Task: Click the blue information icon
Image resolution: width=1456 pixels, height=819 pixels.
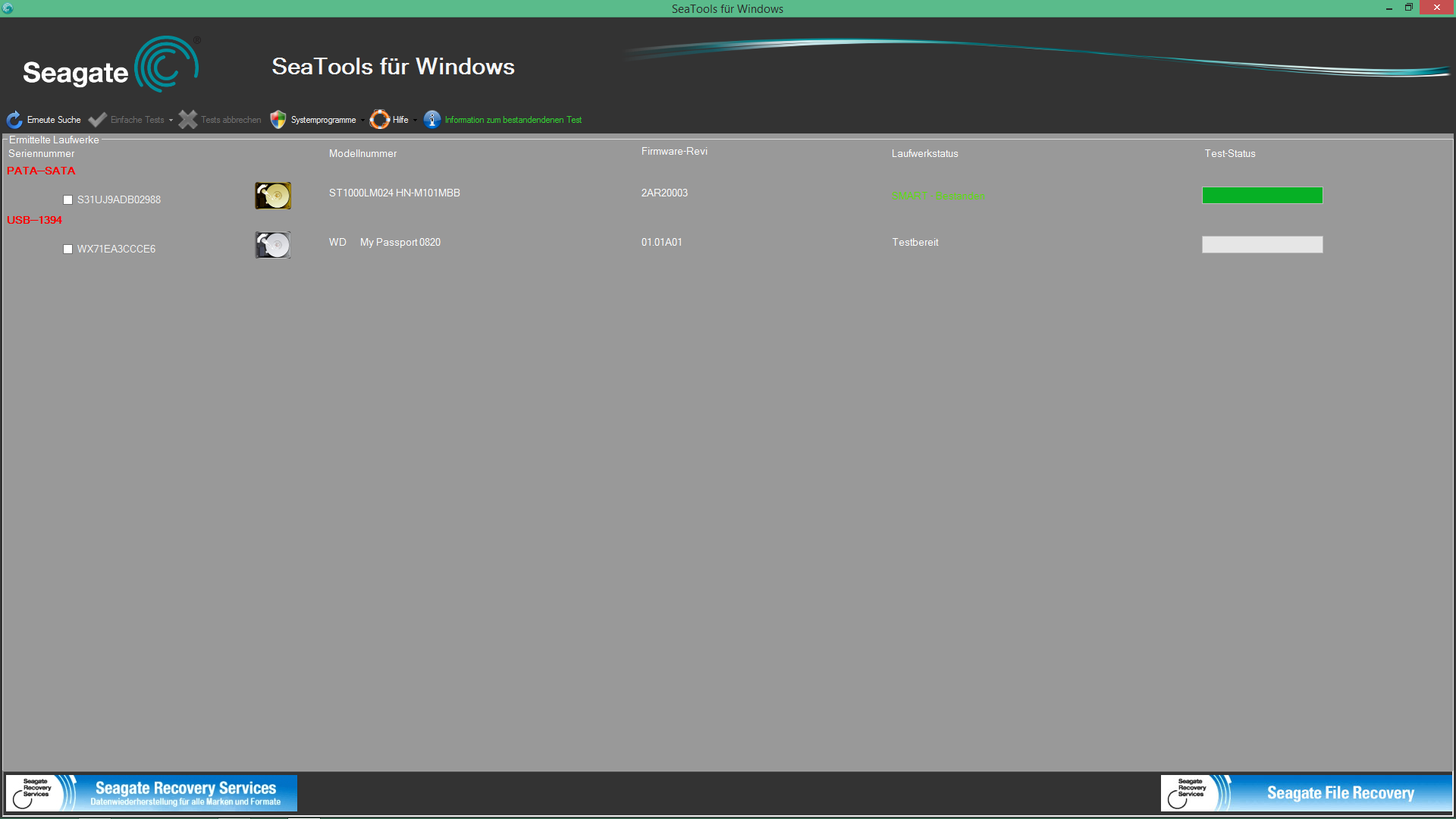Action: (431, 120)
